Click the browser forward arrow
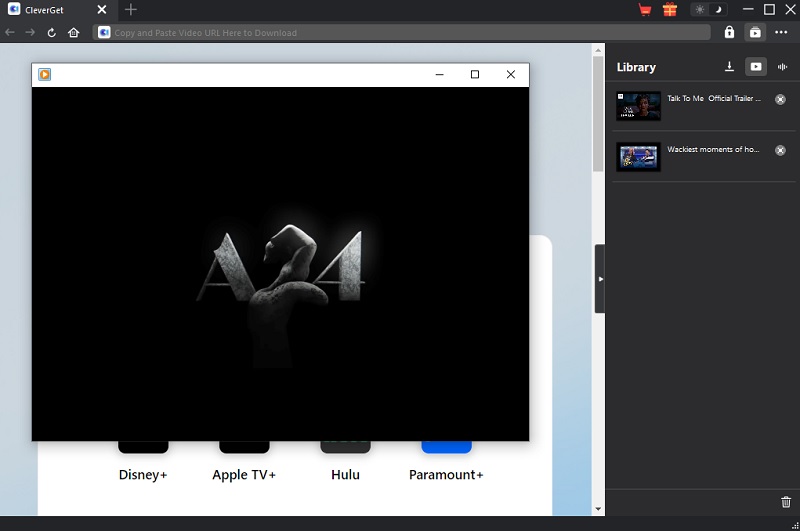The height and width of the screenshot is (531, 800). (30, 33)
